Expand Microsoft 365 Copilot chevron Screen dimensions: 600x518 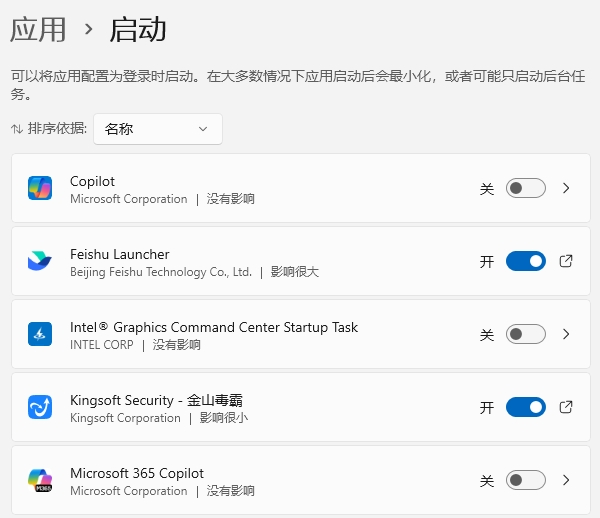[566, 480]
